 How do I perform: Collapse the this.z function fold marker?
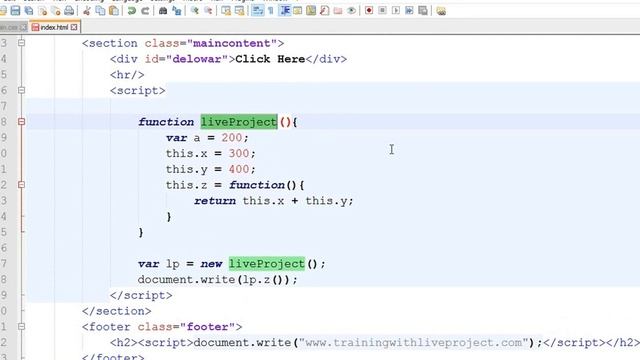point(22,185)
